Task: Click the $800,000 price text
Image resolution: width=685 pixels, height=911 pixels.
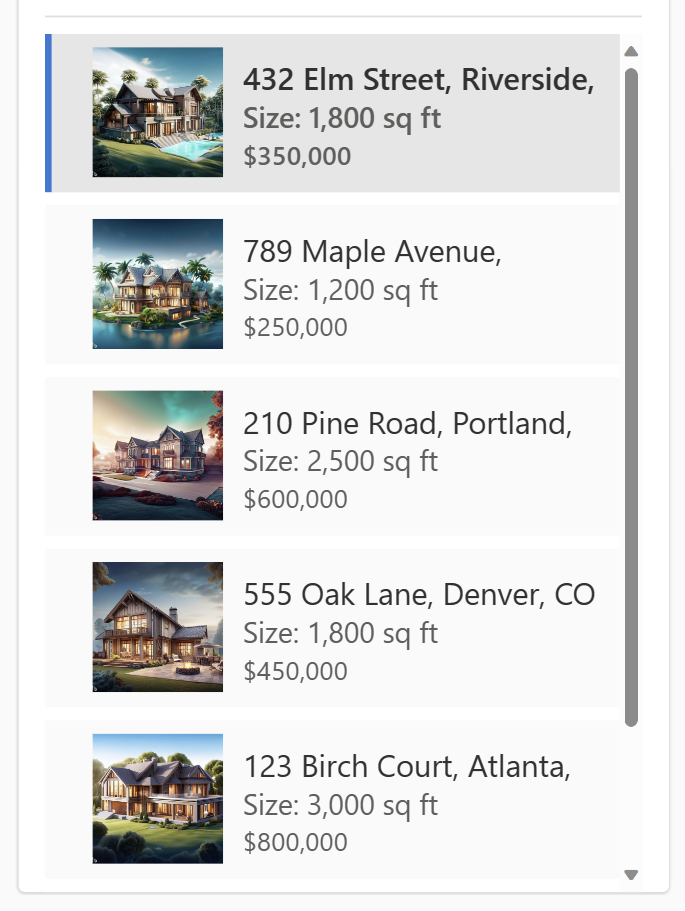Action: coord(295,843)
